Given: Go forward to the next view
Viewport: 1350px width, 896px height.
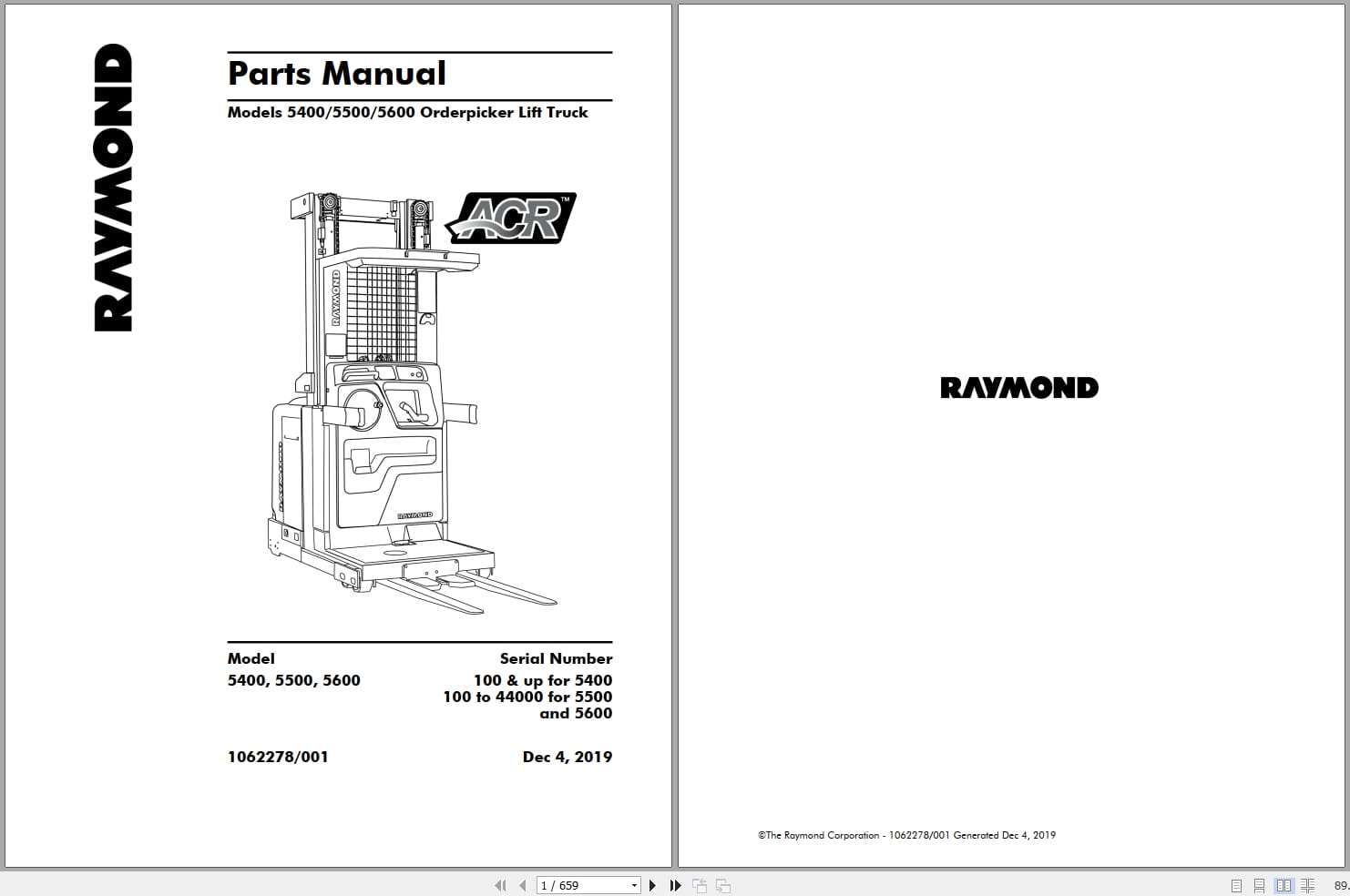Looking at the screenshot, I should click(723, 885).
